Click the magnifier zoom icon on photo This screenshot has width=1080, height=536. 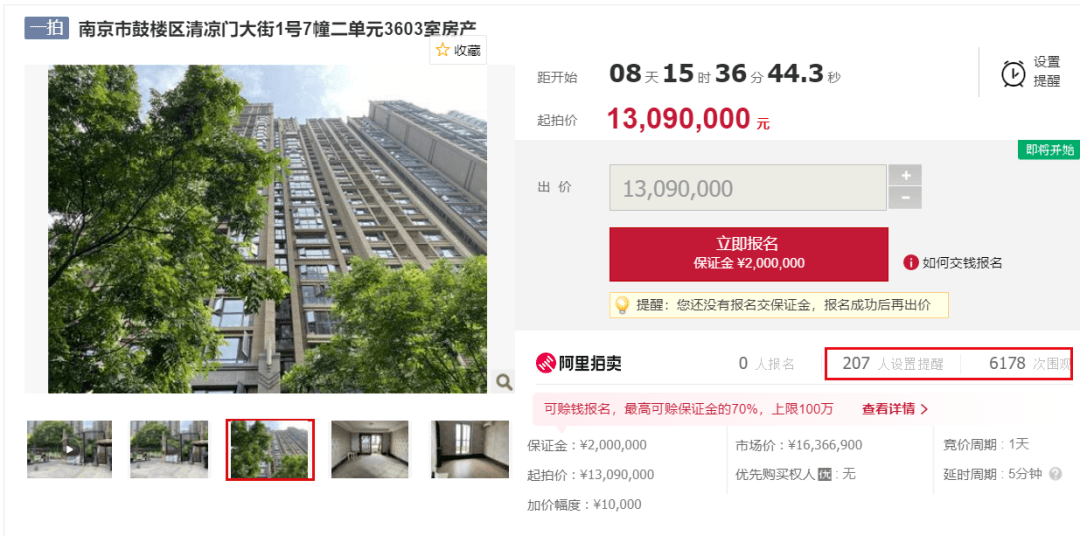(504, 382)
